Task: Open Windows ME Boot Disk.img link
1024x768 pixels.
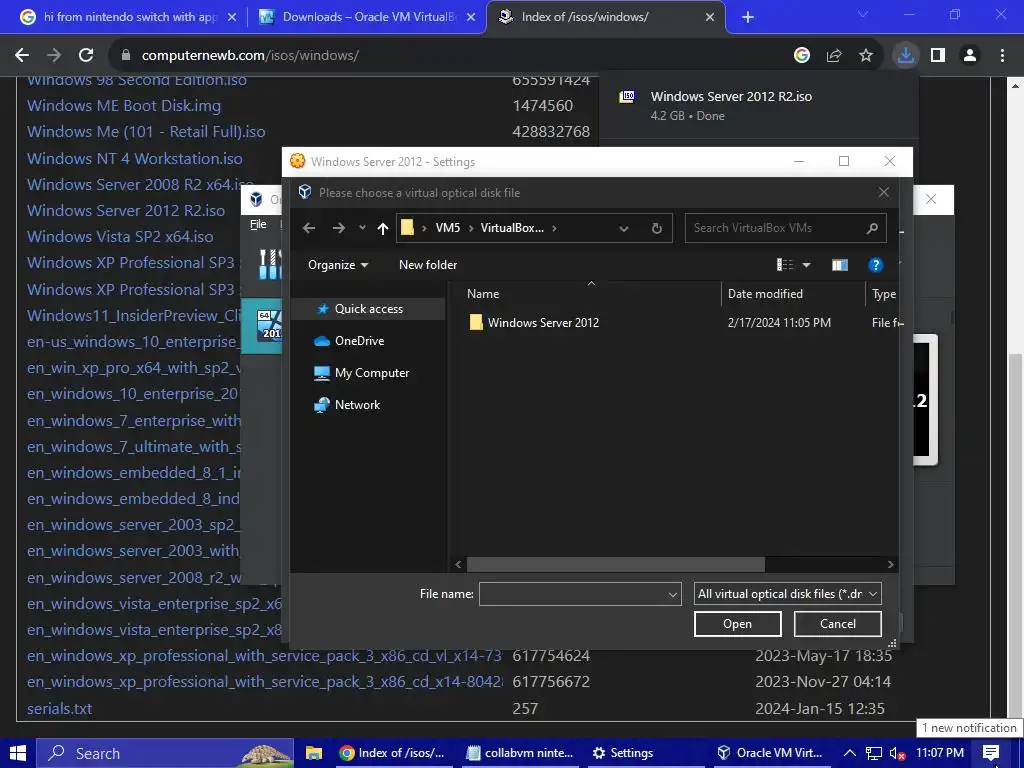Action: pos(123,106)
